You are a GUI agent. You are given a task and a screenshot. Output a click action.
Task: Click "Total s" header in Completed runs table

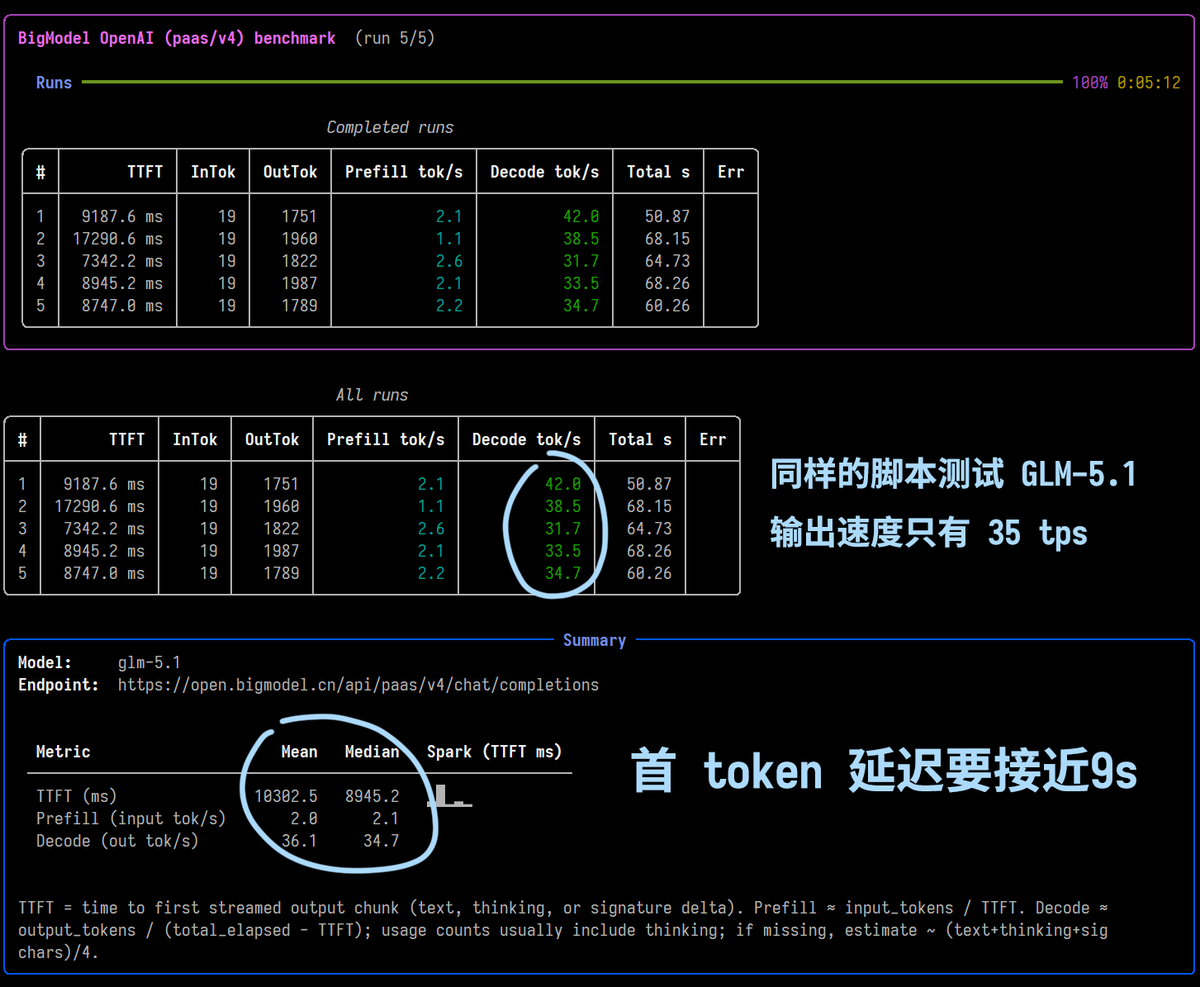coord(658,172)
